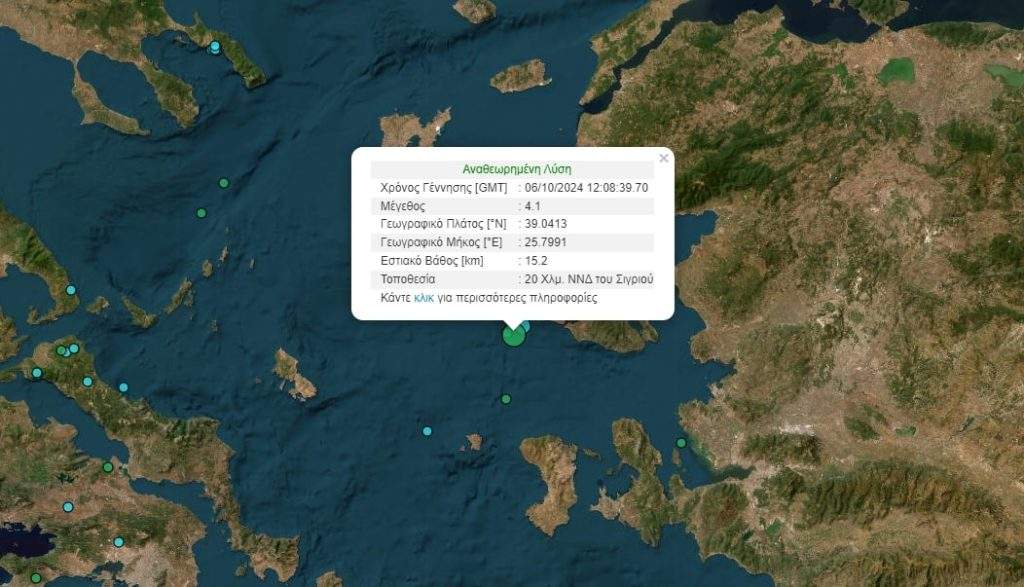The width and height of the screenshot is (1024, 587).
Task: Close the earthquake info popup
Action: coord(664,158)
